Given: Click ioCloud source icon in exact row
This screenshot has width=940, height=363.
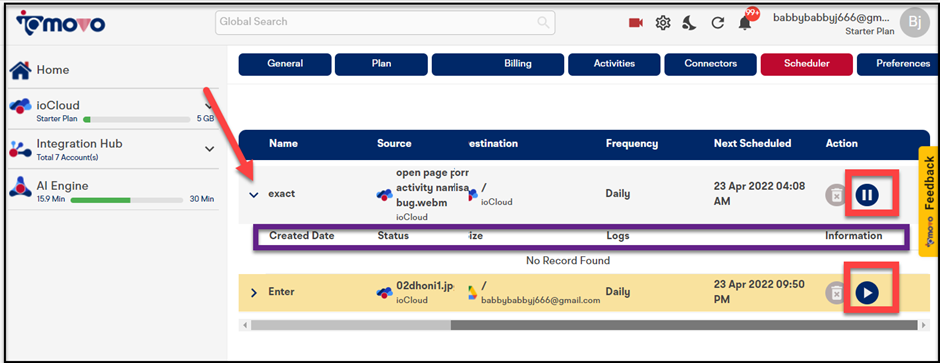Looking at the screenshot, I should click(x=384, y=195).
